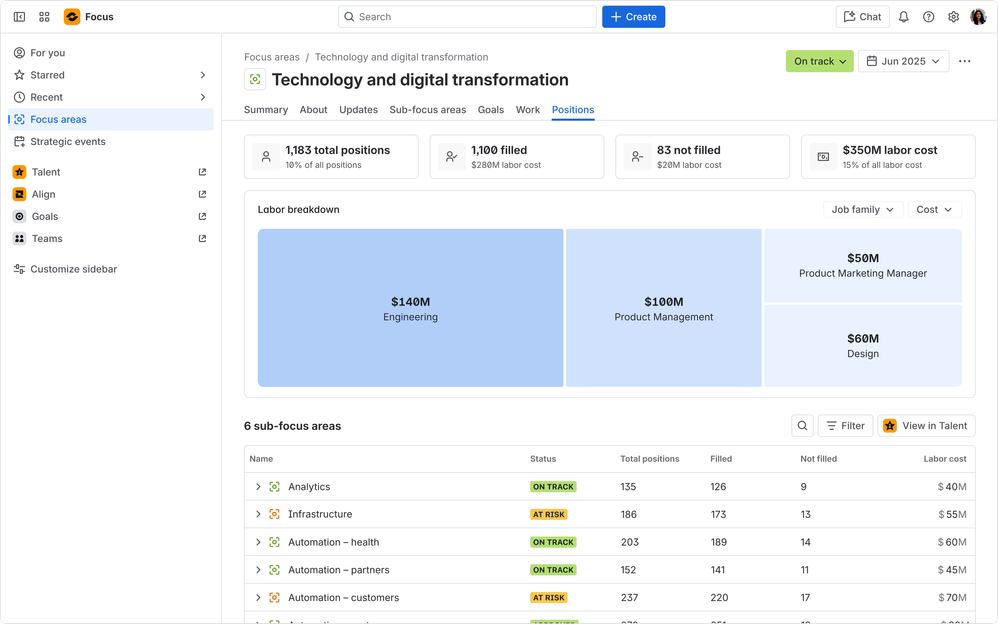The height and width of the screenshot is (624, 998).
Task: Open Teams external link icon
Action: pyautogui.click(x=202, y=239)
